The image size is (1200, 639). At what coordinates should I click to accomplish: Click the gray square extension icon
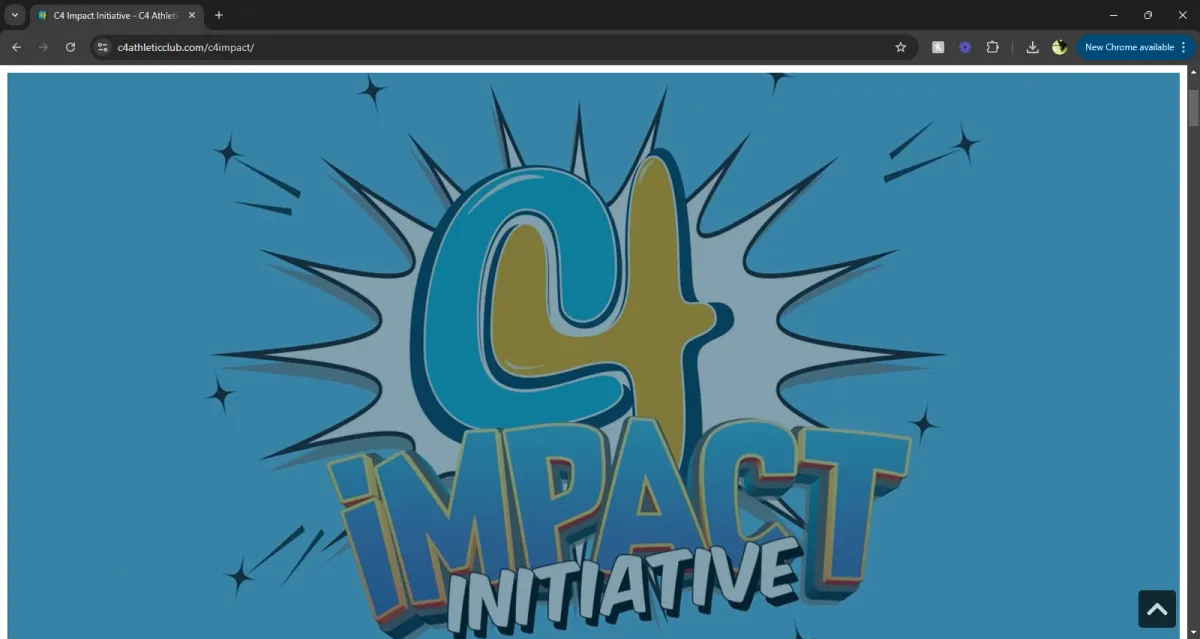point(938,47)
